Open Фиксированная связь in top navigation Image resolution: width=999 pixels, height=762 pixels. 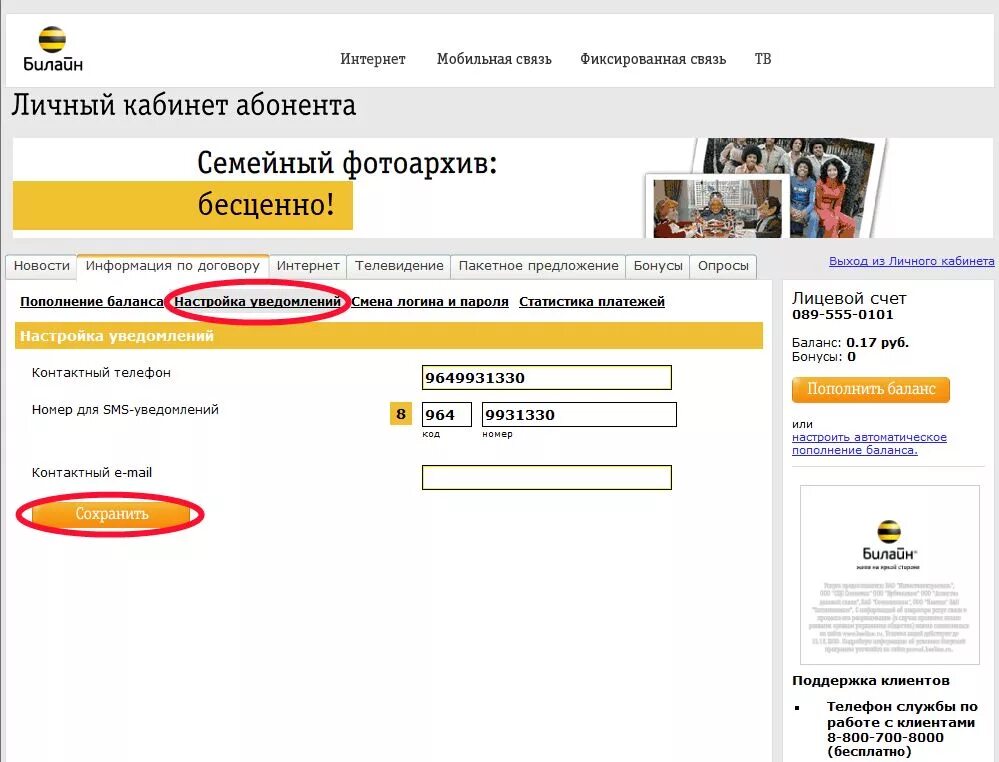[x=652, y=59]
